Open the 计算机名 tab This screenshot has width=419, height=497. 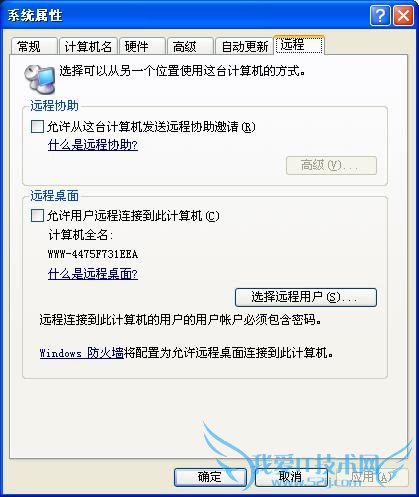tap(88, 46)
